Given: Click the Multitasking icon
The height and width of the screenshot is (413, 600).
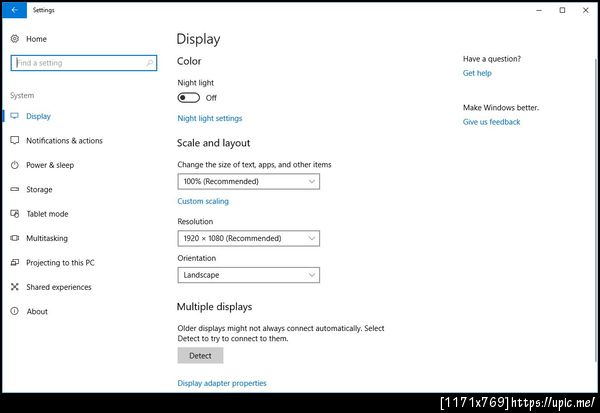Looking at the screenshot, I should 15,238.
